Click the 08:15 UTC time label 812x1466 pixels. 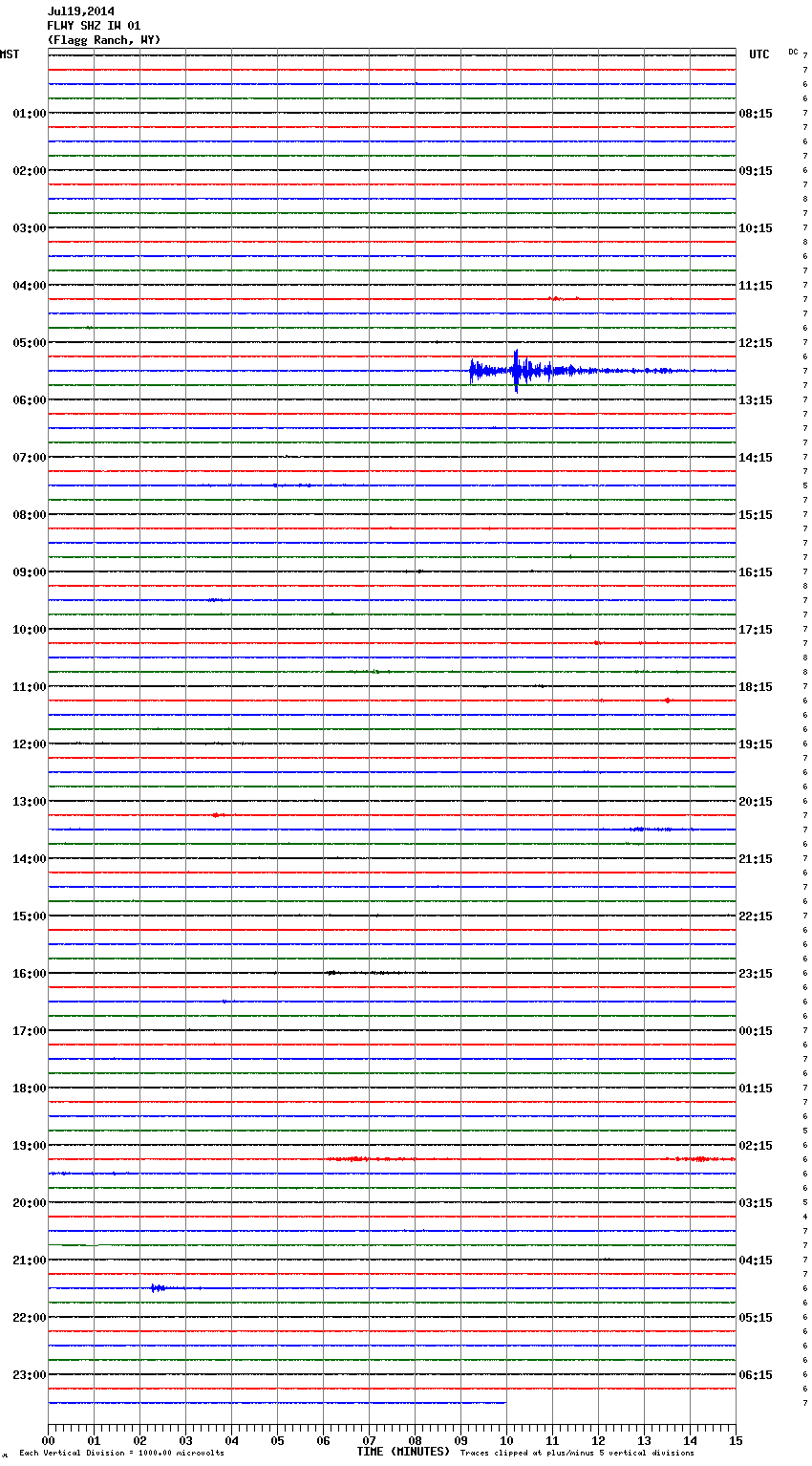point(756,114)
